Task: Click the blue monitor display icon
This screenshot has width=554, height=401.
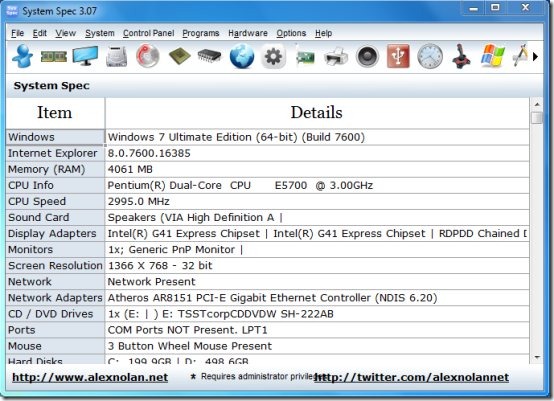Action: pyautogui.click(x=85, y=56)
